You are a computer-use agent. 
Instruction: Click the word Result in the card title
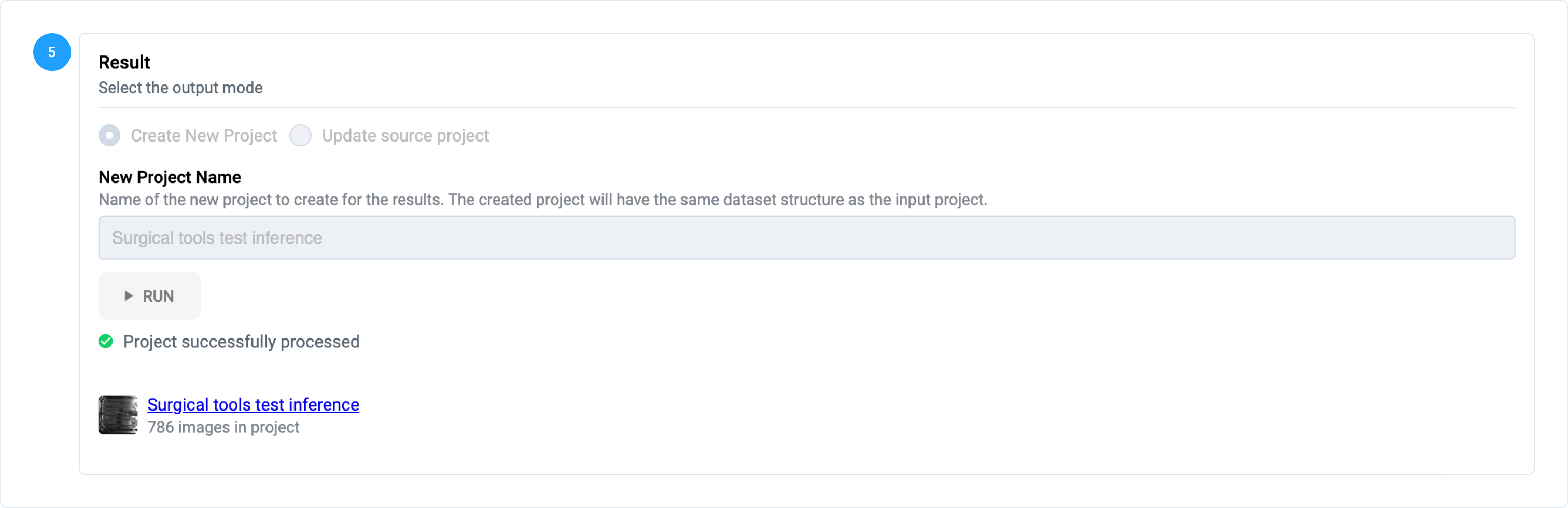[x=124, y=62]
